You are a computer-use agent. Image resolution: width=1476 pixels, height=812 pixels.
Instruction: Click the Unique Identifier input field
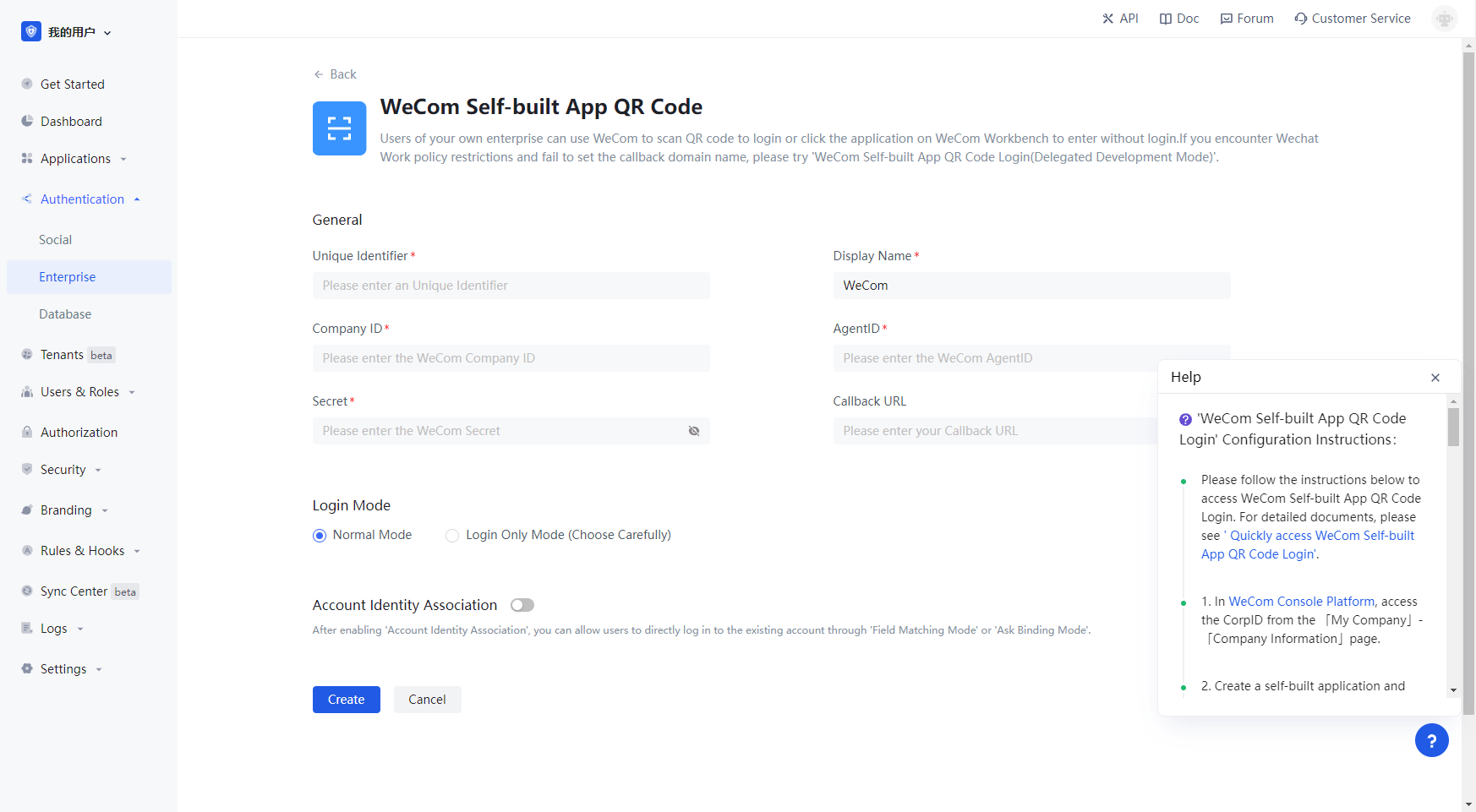coord(511,285)
